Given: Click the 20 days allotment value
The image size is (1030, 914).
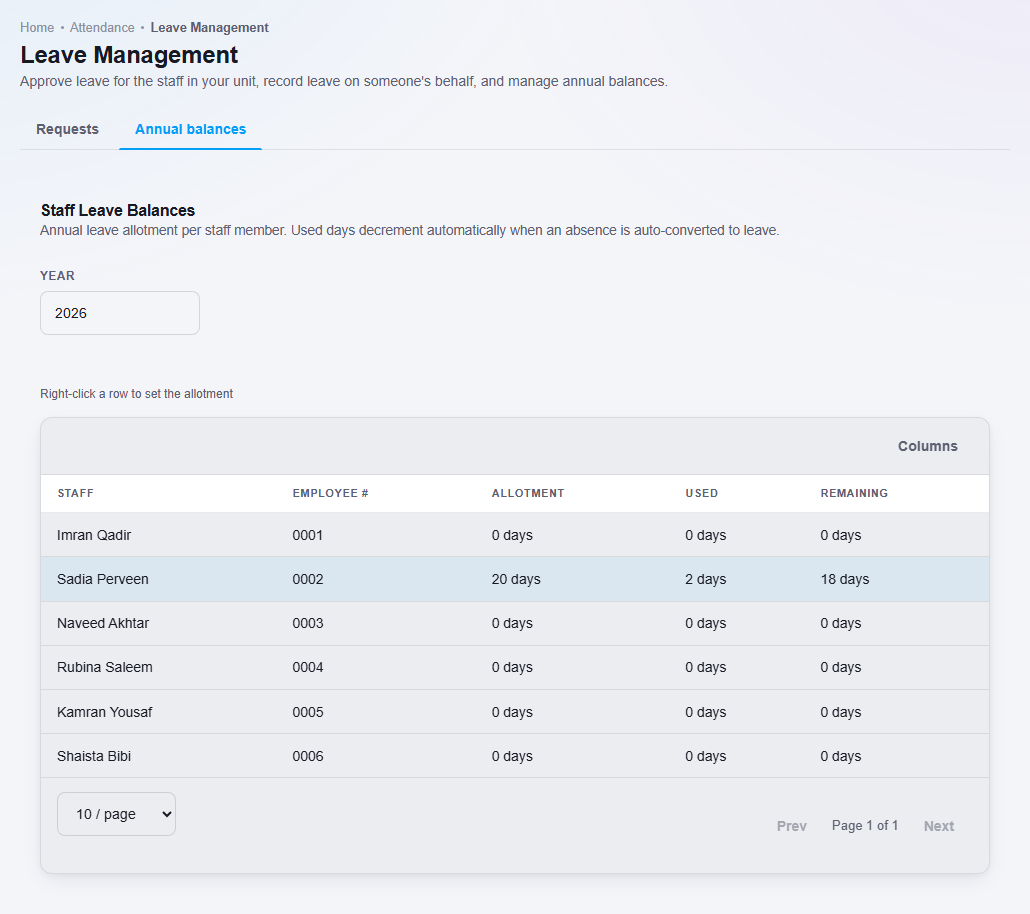Looking at the screenshot, I should 516,580.
